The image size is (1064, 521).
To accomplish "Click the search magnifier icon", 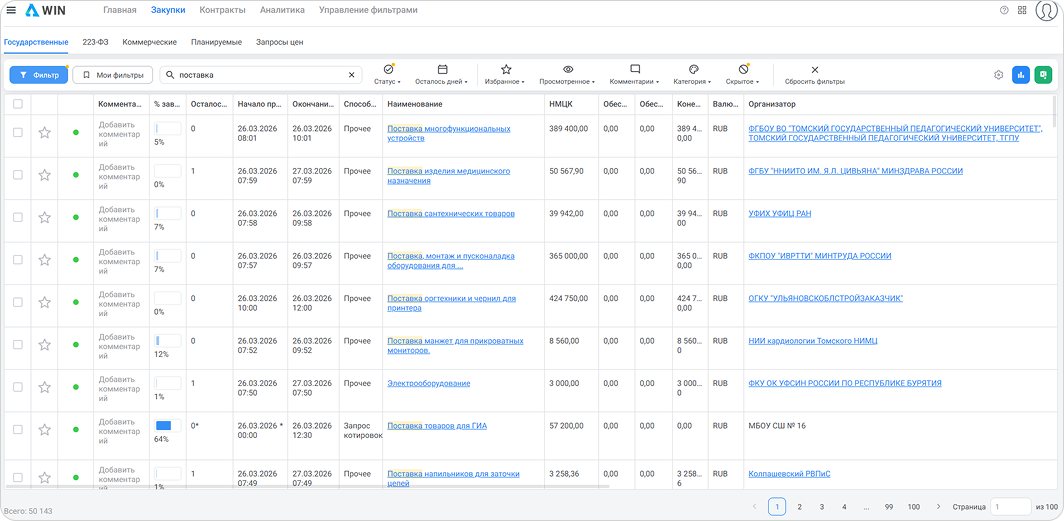I will (170, 75).
